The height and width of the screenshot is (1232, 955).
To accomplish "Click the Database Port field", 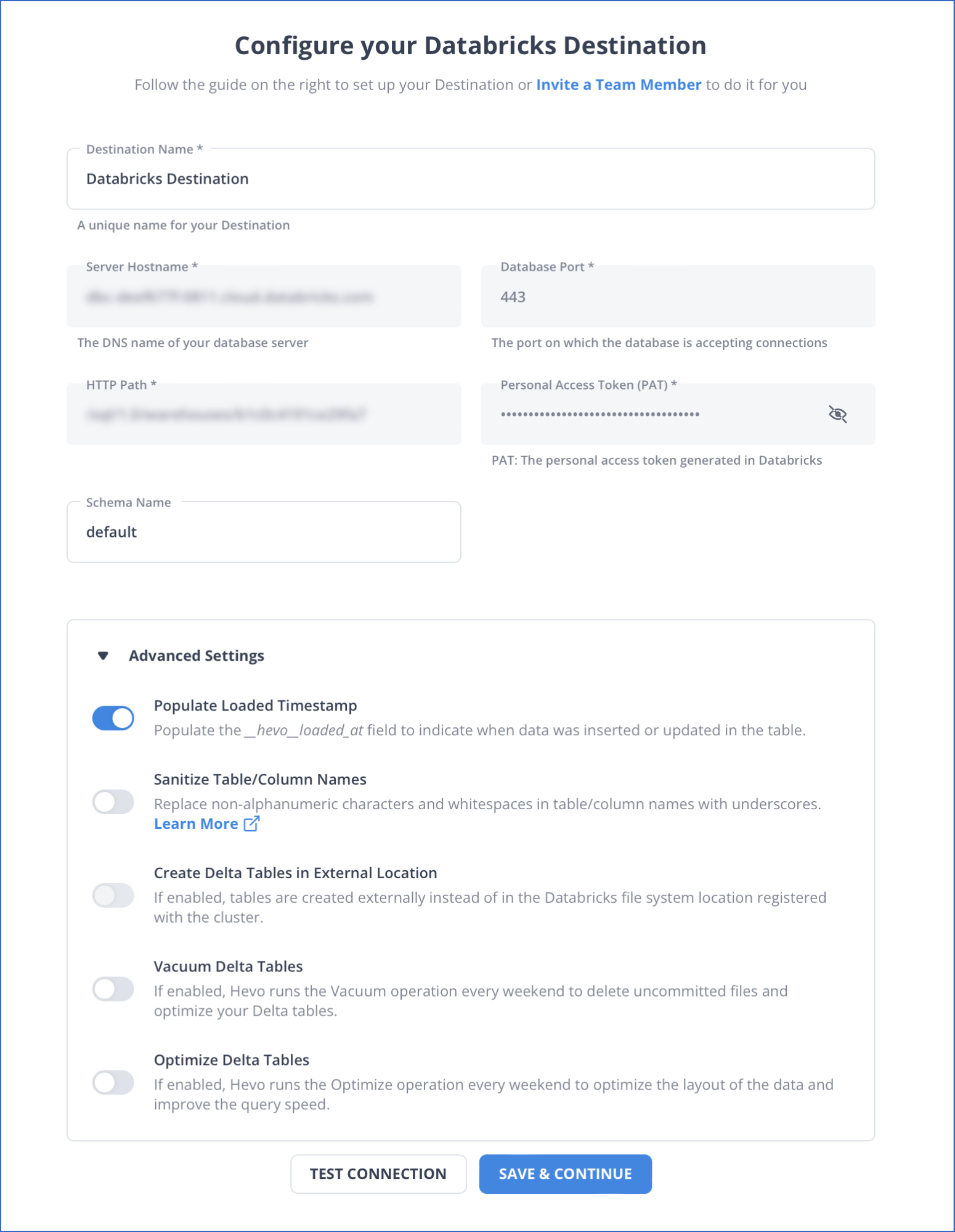I will click(x=678, y=296).
